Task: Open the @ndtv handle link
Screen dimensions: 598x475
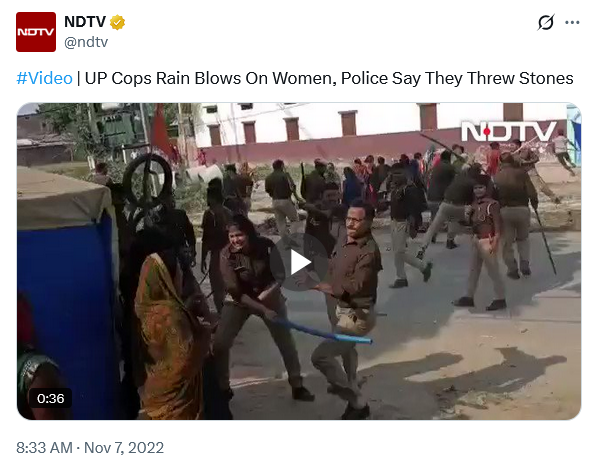Action: point(86,42)
